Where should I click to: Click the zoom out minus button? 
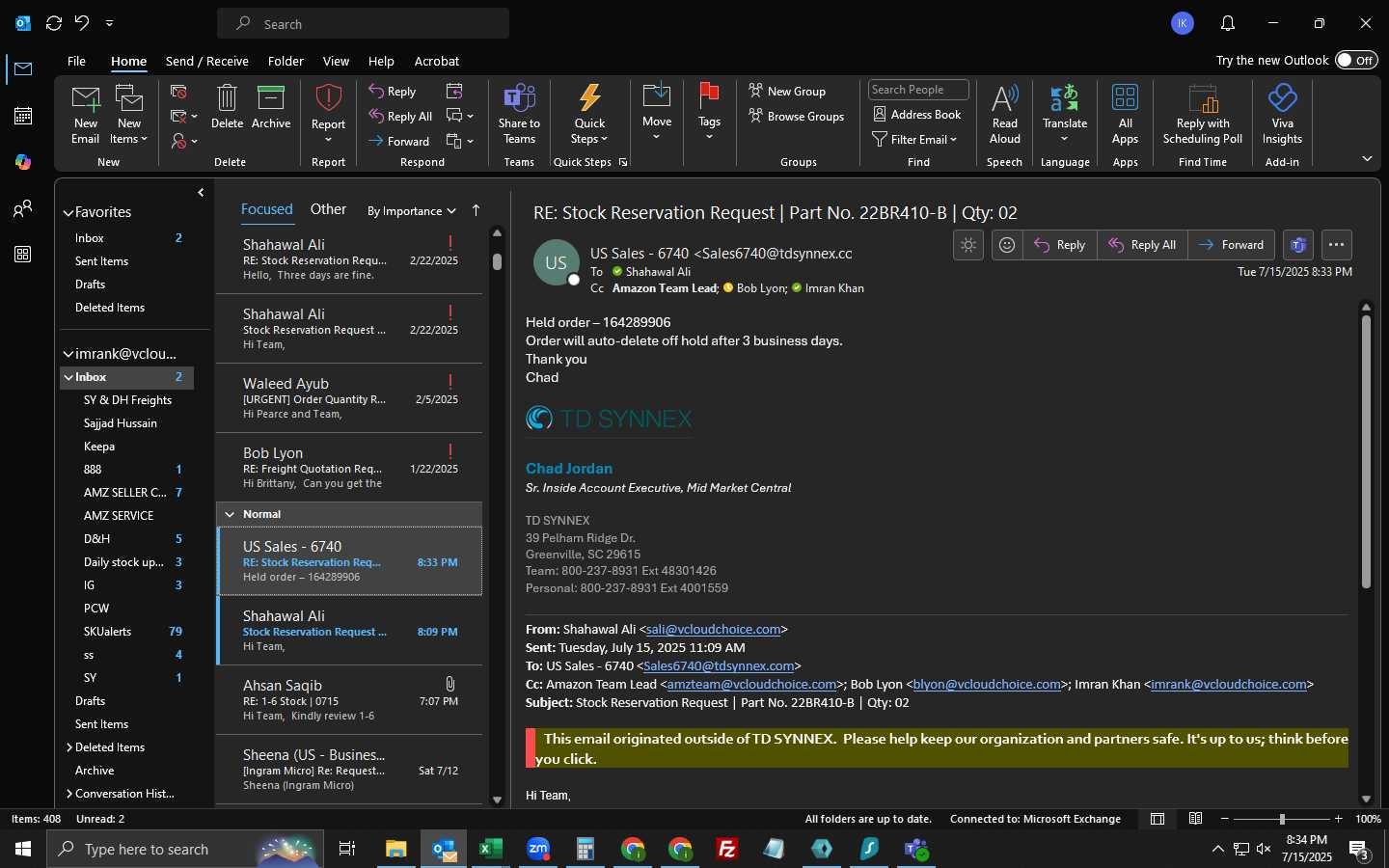point(1225,819)
